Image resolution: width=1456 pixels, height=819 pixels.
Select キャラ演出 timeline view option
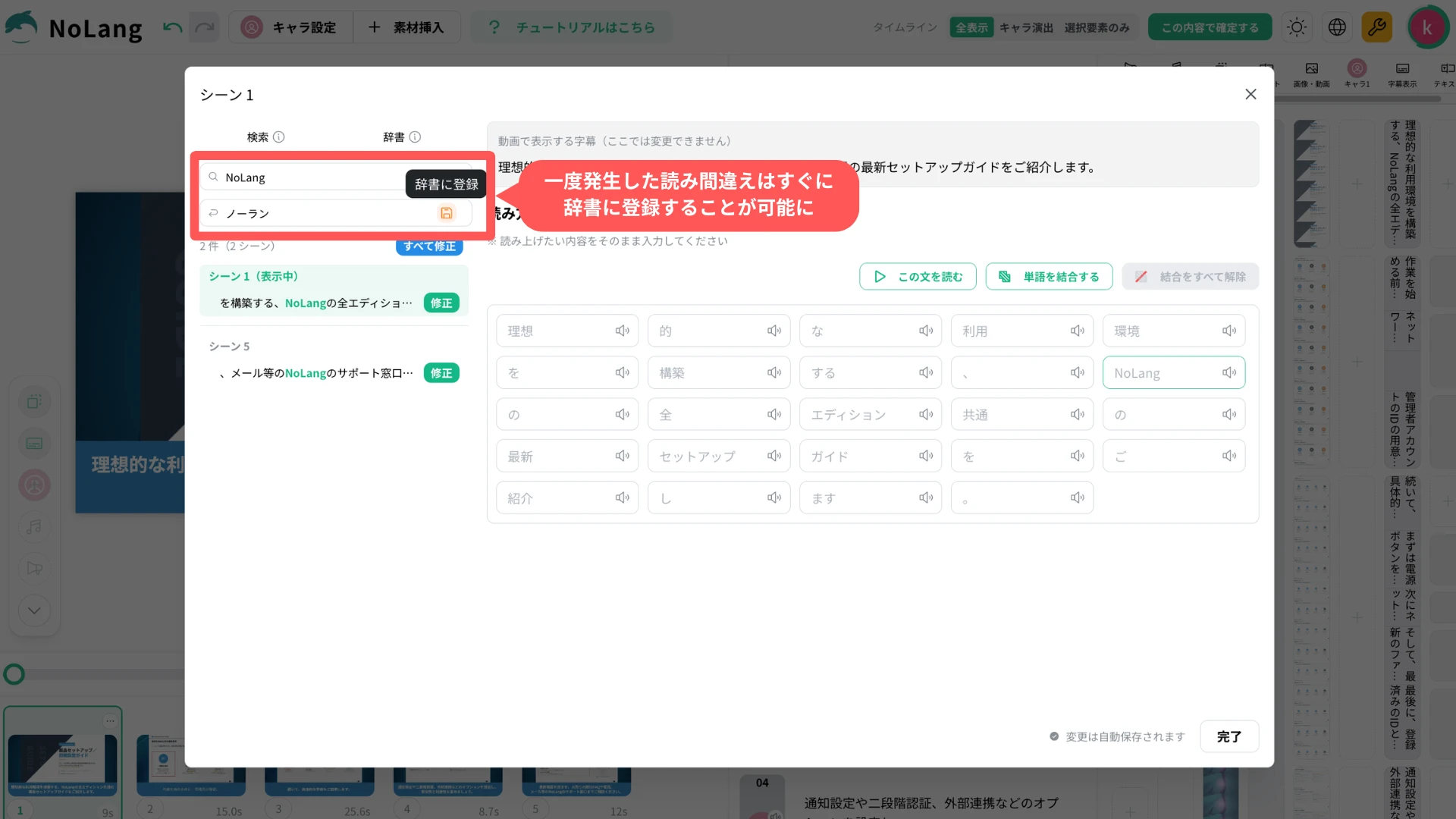(x=1025, y=27)
